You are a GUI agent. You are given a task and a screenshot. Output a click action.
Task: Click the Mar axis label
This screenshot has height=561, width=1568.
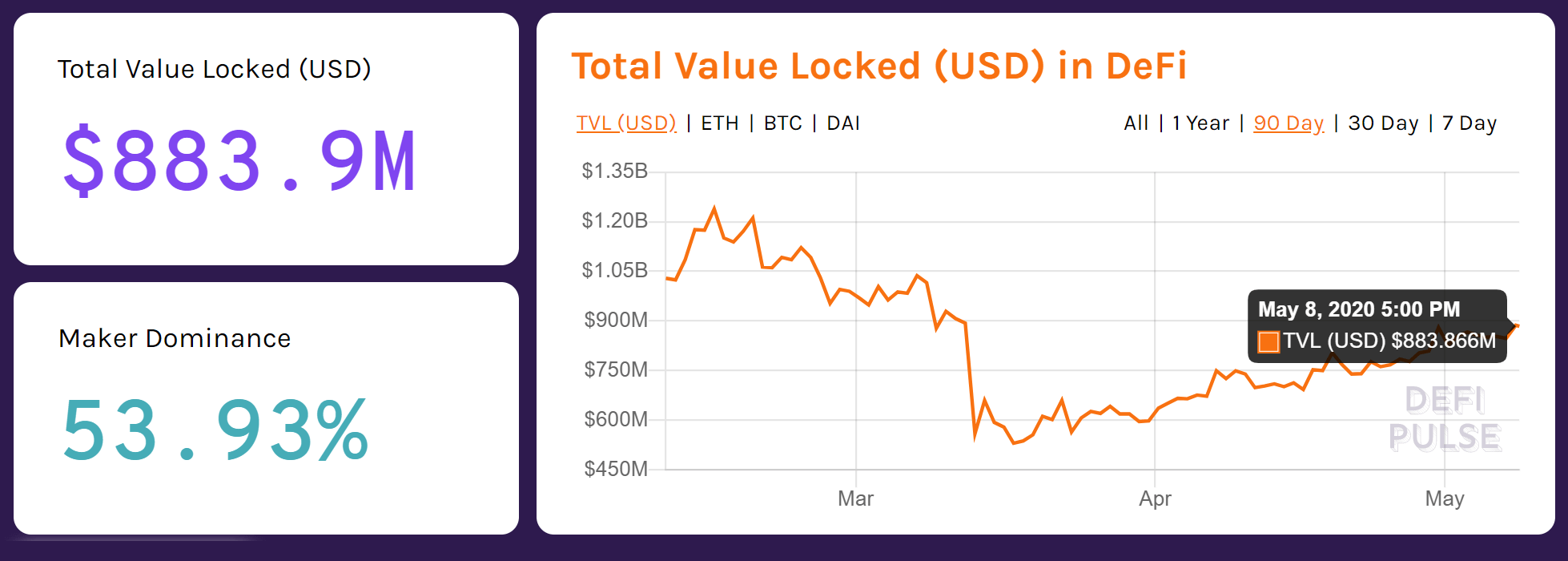coord(855,498)
